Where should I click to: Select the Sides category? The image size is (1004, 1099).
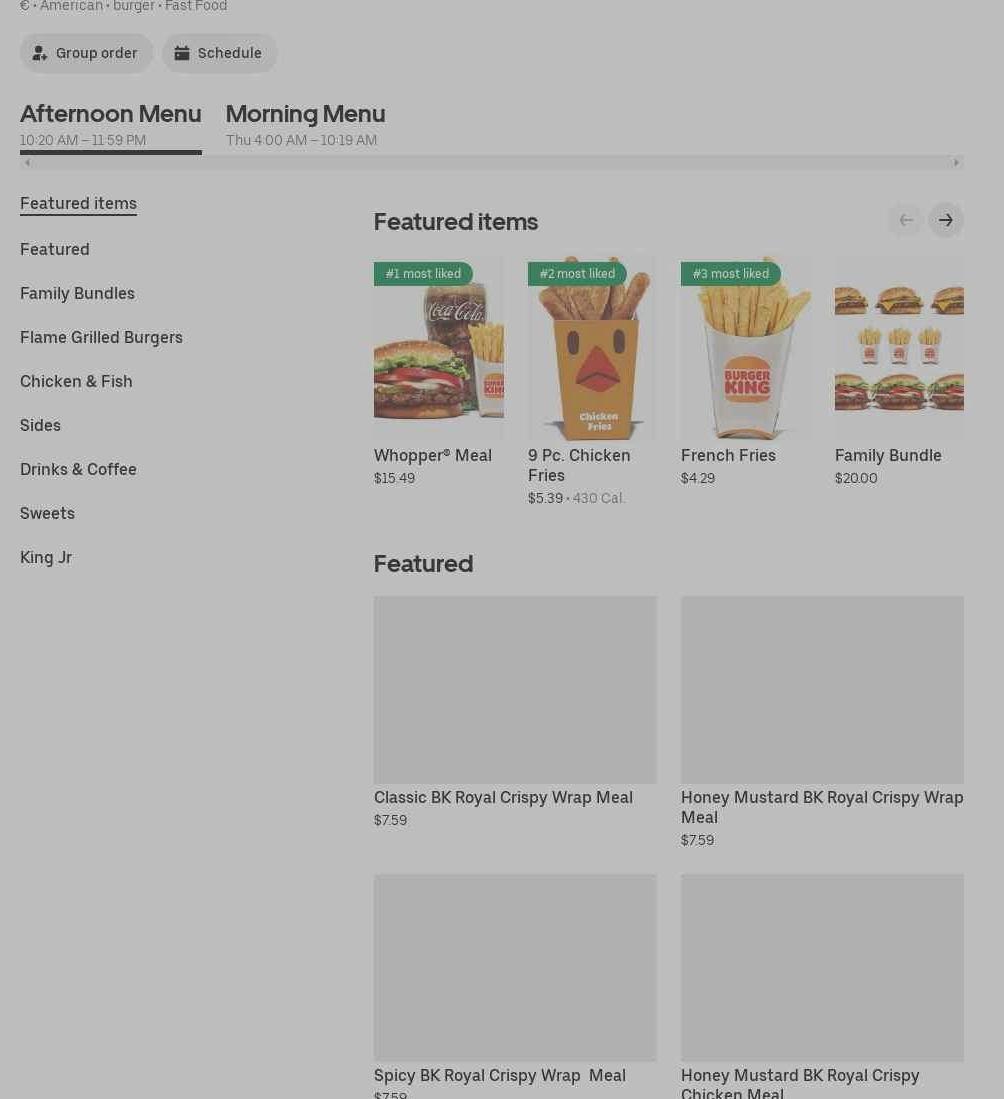40,425
